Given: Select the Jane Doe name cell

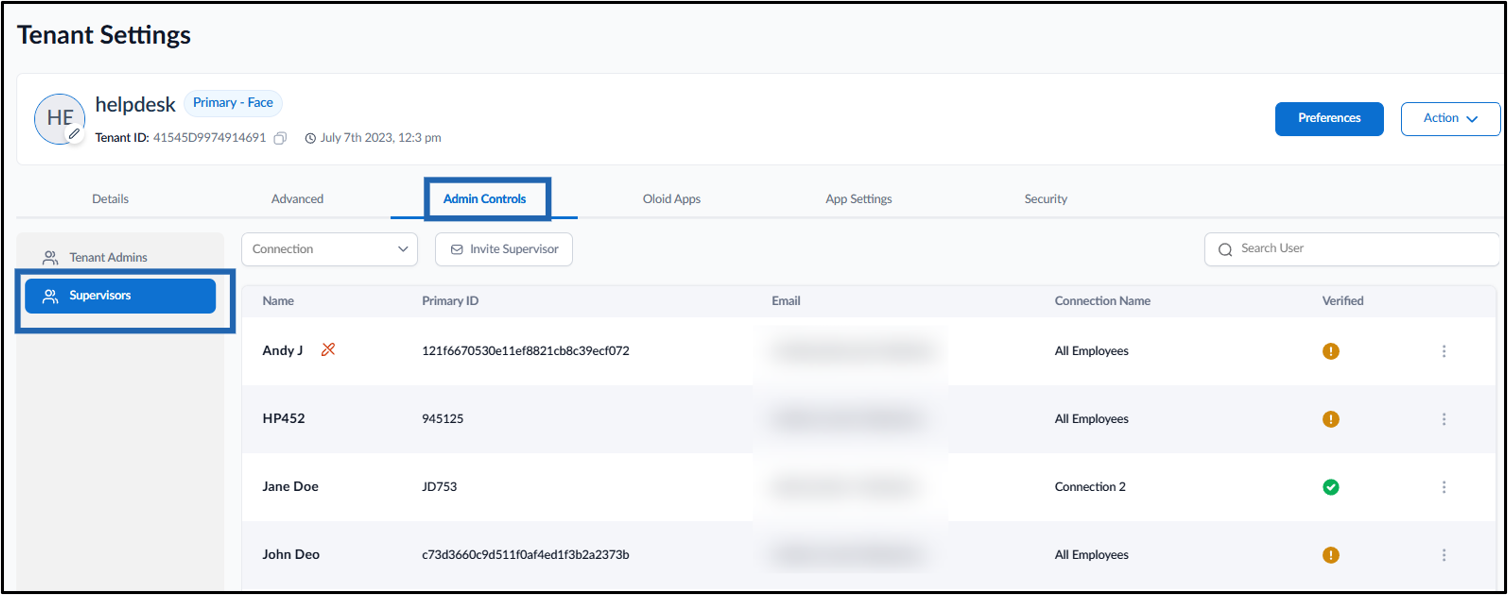Looking at the screenshot, I should click(x=291, y=487).
